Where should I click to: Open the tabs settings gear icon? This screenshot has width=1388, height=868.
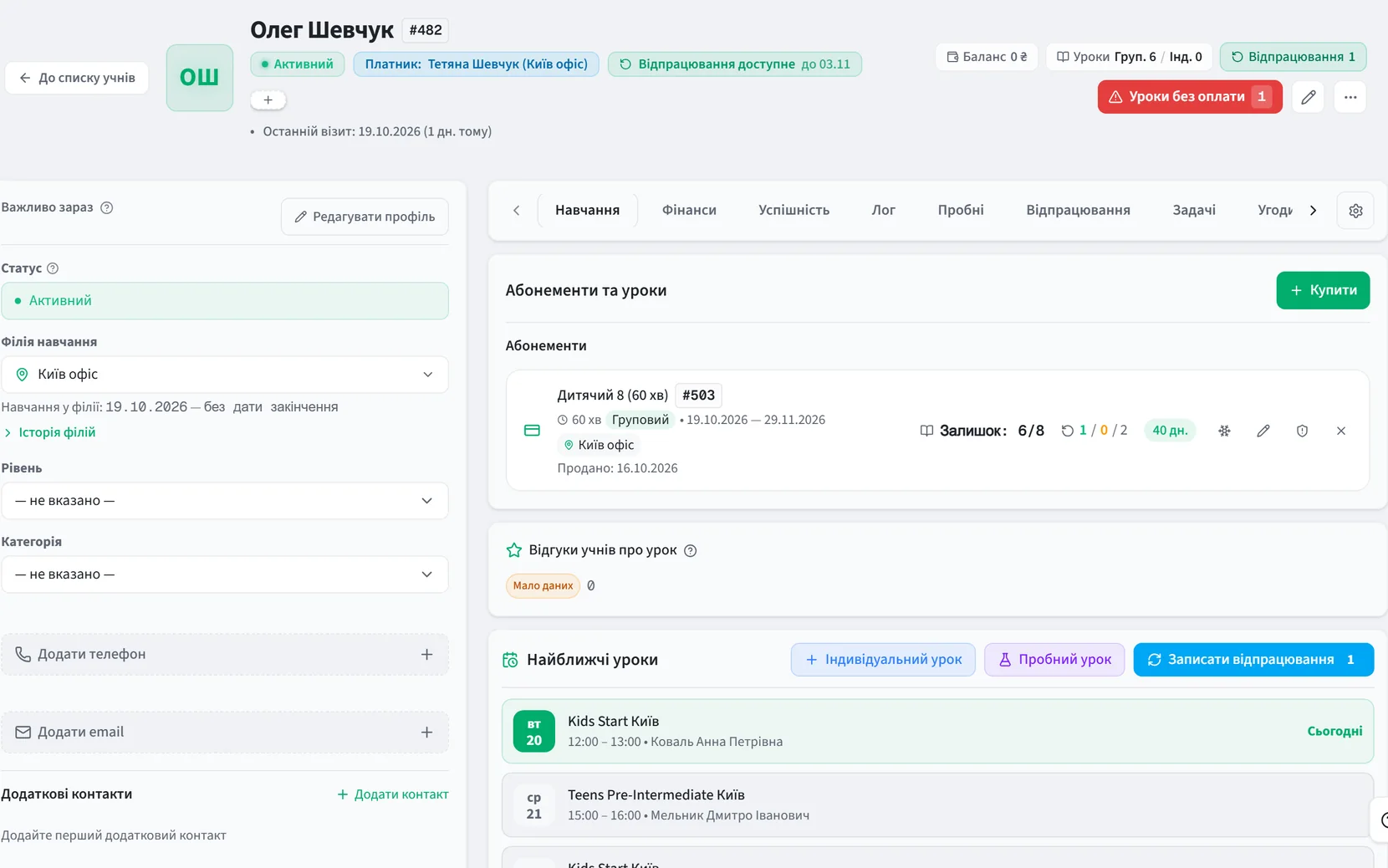point(1355,211)
